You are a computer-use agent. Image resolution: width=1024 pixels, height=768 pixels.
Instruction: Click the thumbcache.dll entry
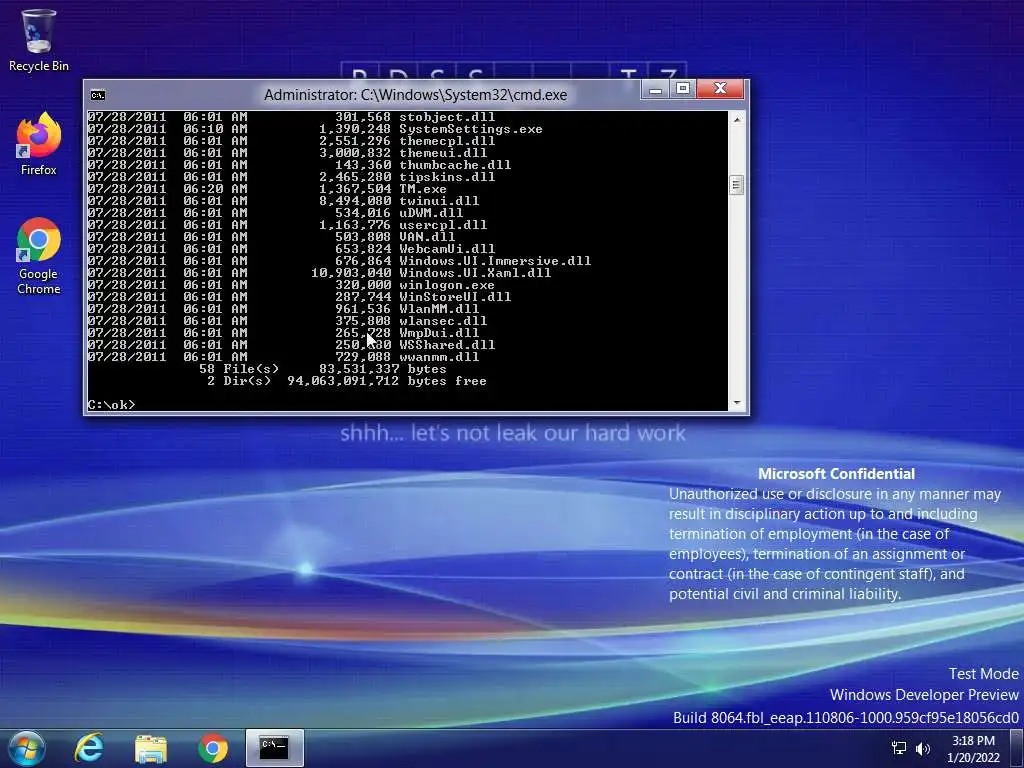pos(455,165)
